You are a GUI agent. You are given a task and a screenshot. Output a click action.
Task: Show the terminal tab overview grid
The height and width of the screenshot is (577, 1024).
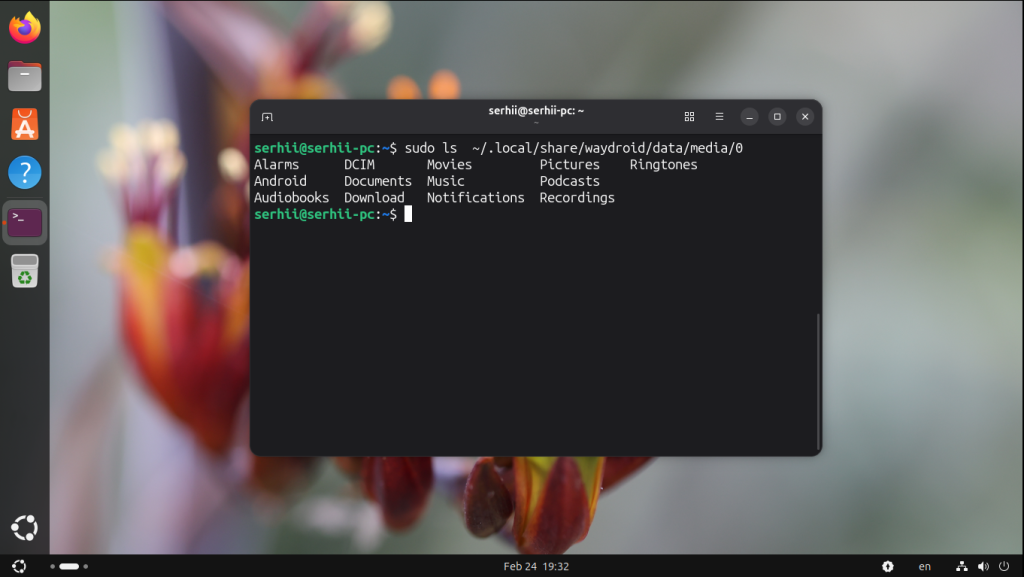689,117
